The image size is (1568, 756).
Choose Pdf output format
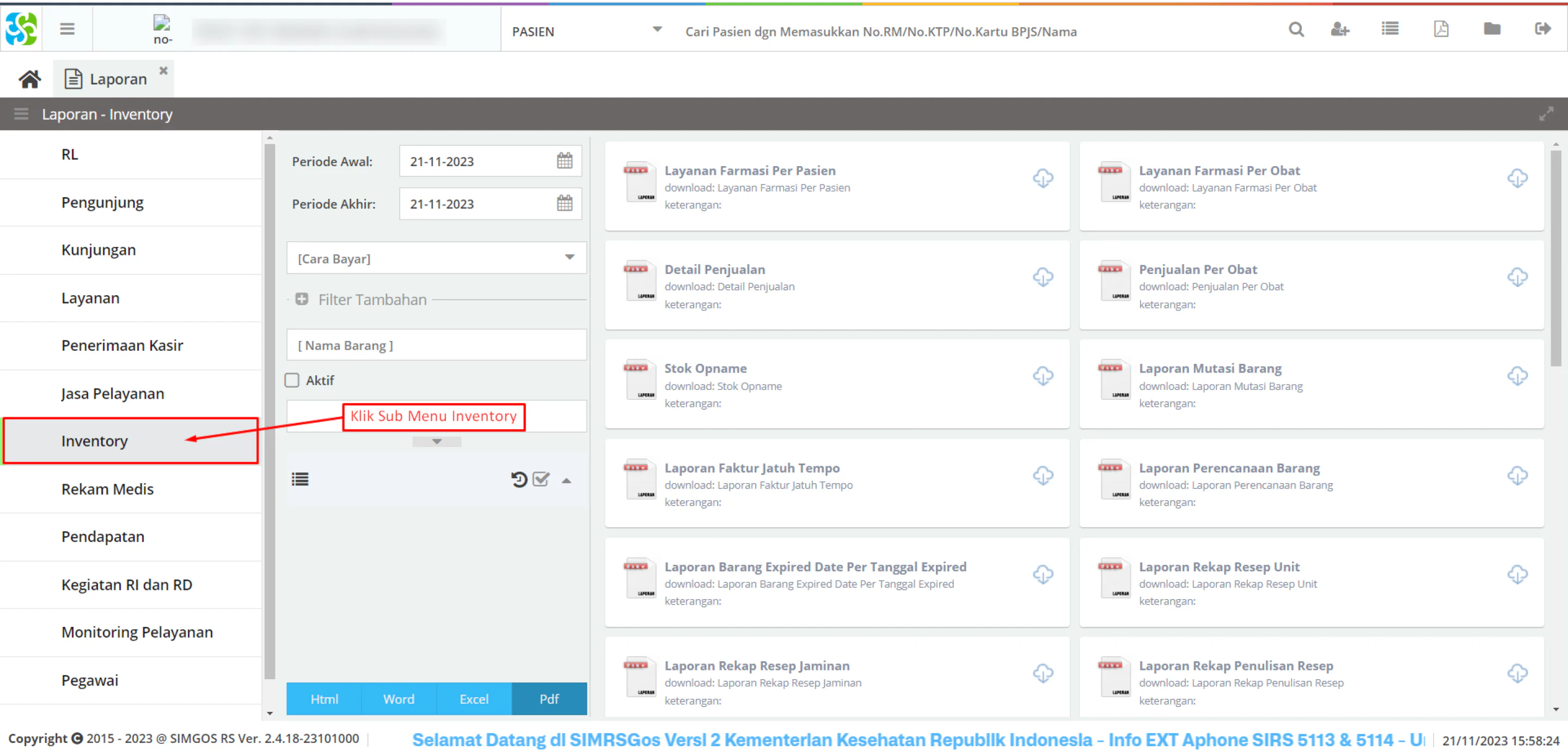549,699
